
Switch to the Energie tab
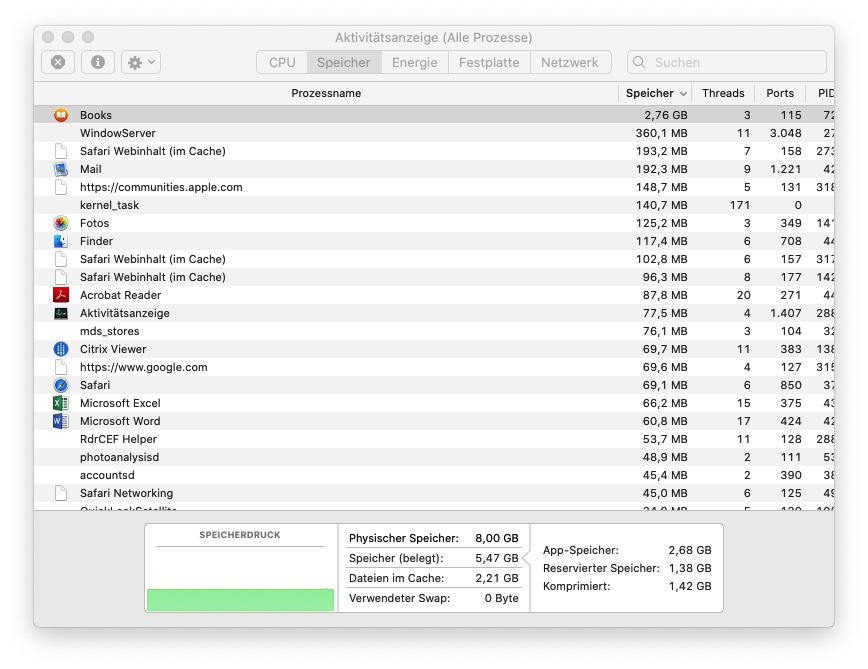click(x=414, y=62)
